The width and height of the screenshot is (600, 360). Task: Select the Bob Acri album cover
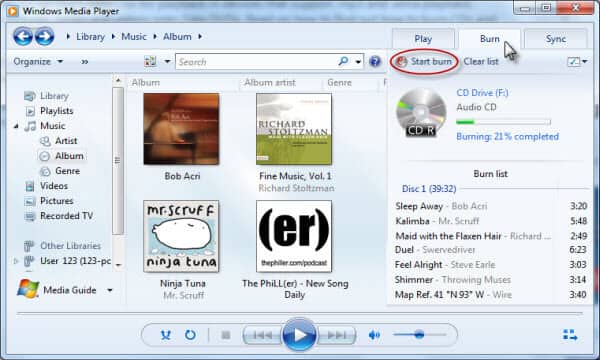tap(181, 129)
